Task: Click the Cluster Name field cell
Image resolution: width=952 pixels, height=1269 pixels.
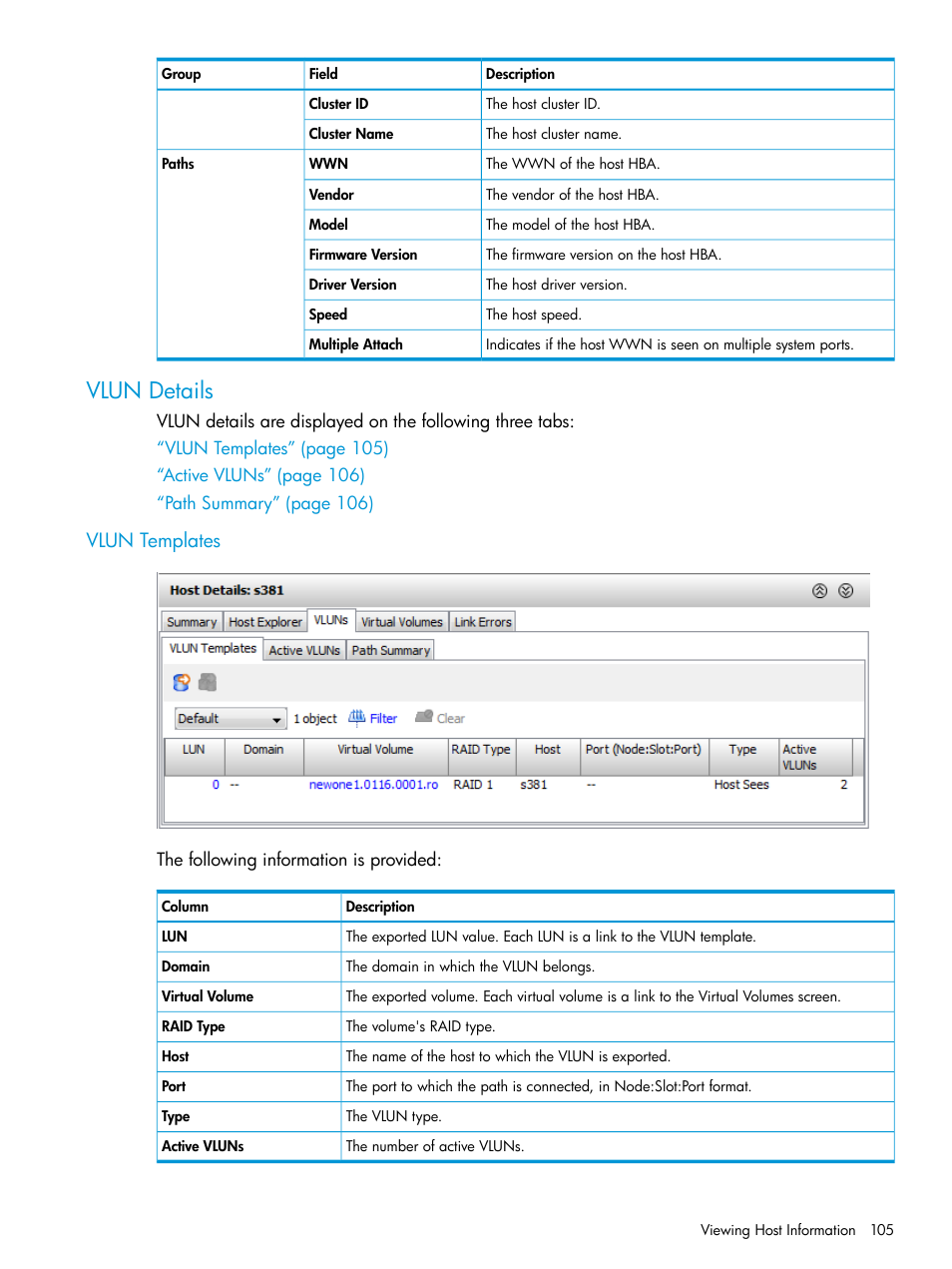Action: (393, 134)
